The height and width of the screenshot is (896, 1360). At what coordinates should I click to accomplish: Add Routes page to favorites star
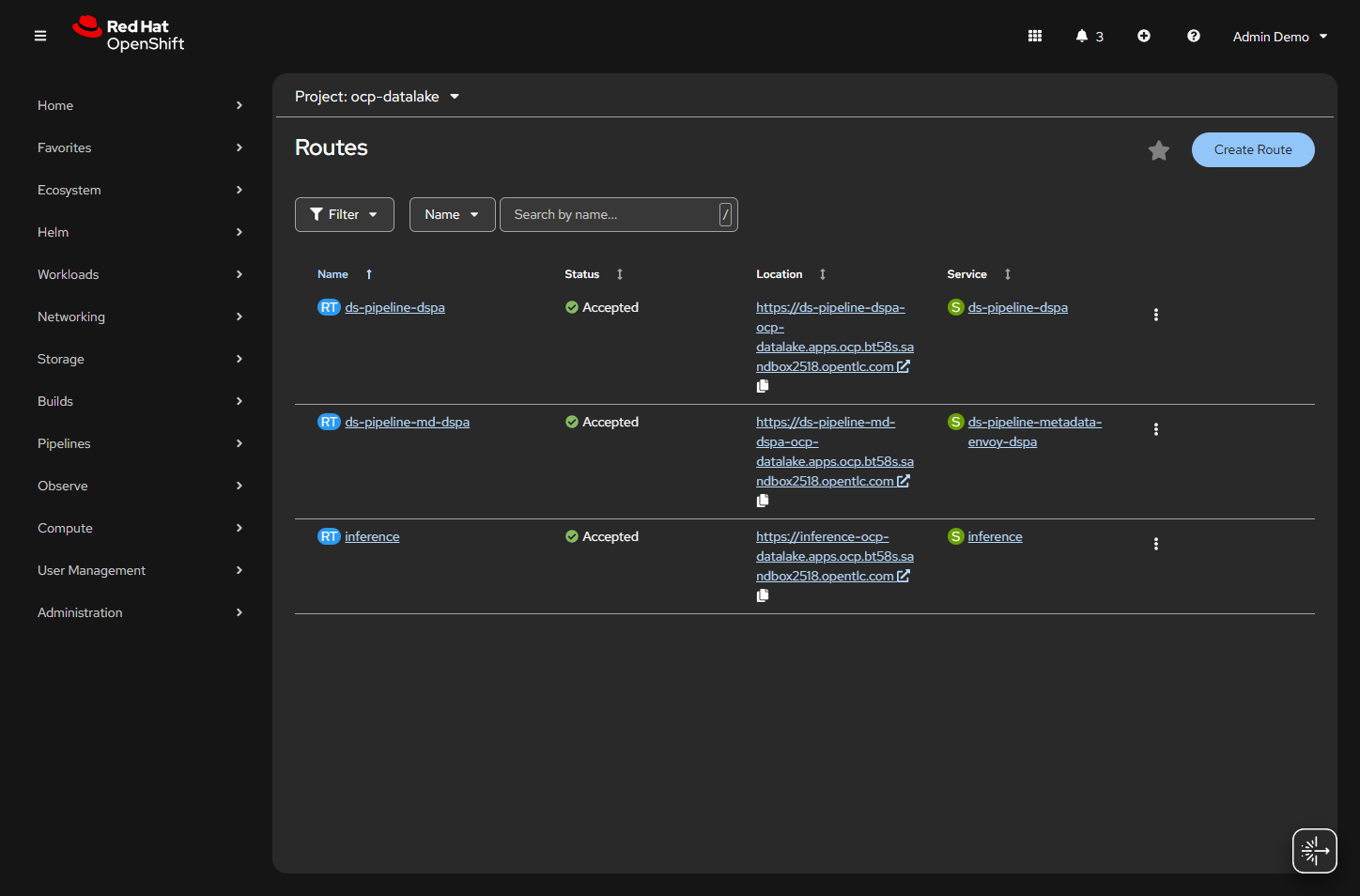coord(1159,150)
